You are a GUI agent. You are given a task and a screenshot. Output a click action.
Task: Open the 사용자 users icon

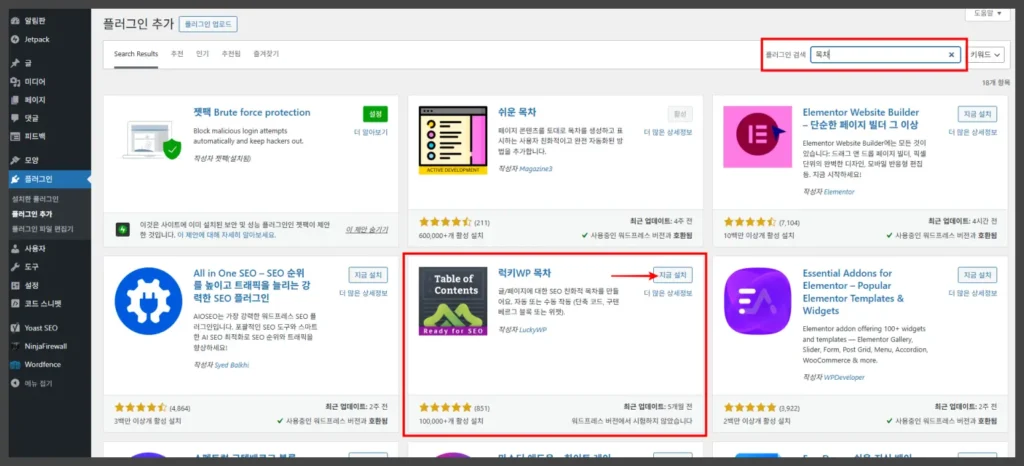pyautogui.click(x=16, y=249)
